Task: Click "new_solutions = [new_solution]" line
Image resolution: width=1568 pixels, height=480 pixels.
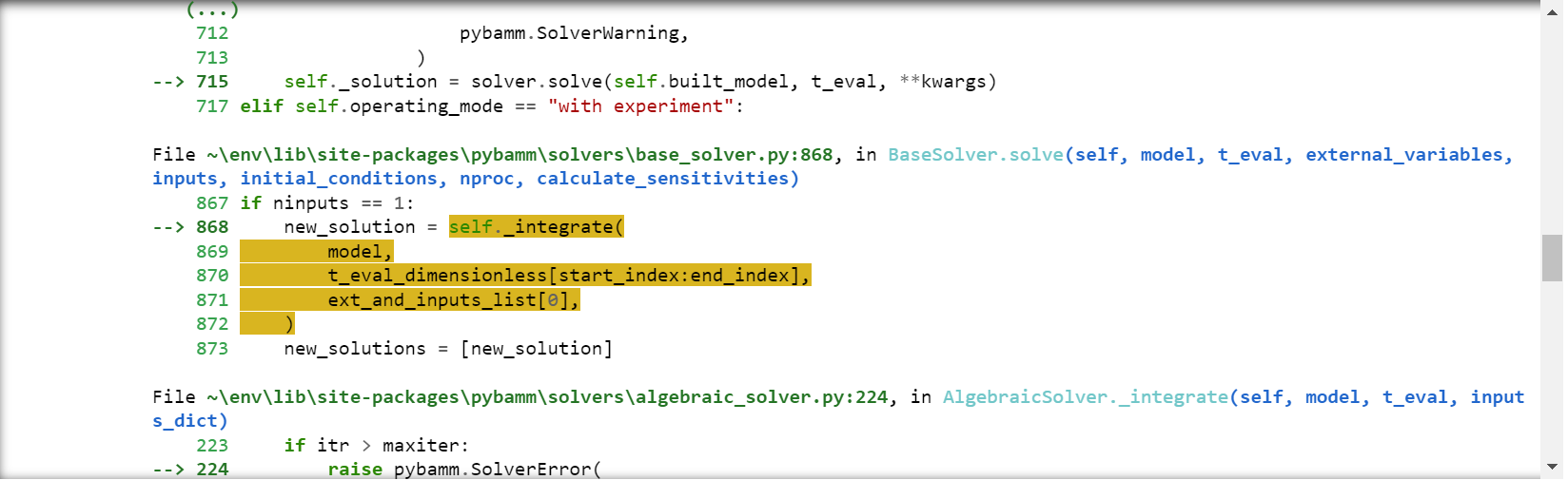Action: click(448, 349)
